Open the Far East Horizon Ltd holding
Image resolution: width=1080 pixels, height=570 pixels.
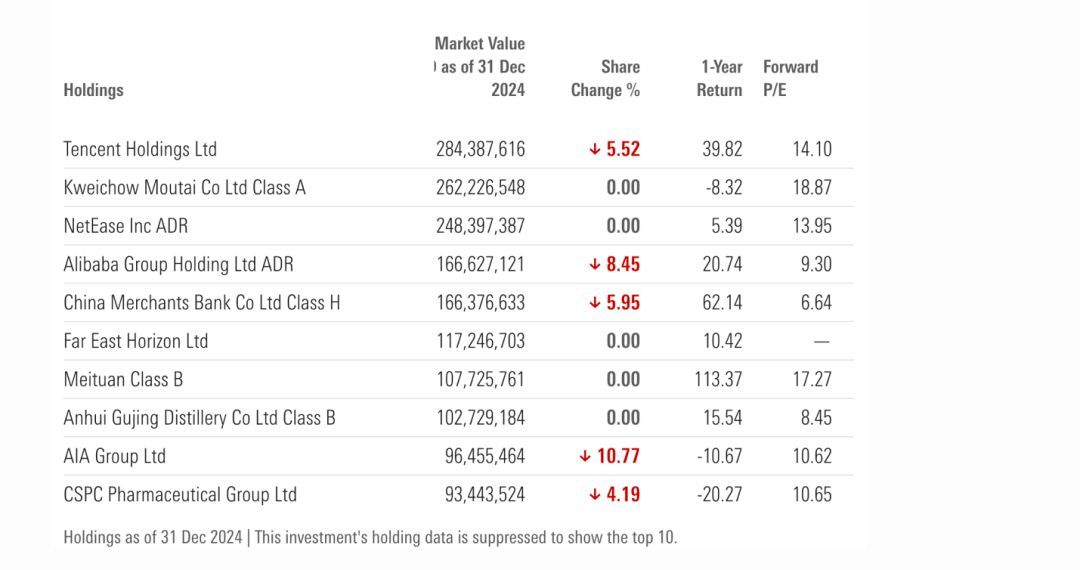click(136, 341)
